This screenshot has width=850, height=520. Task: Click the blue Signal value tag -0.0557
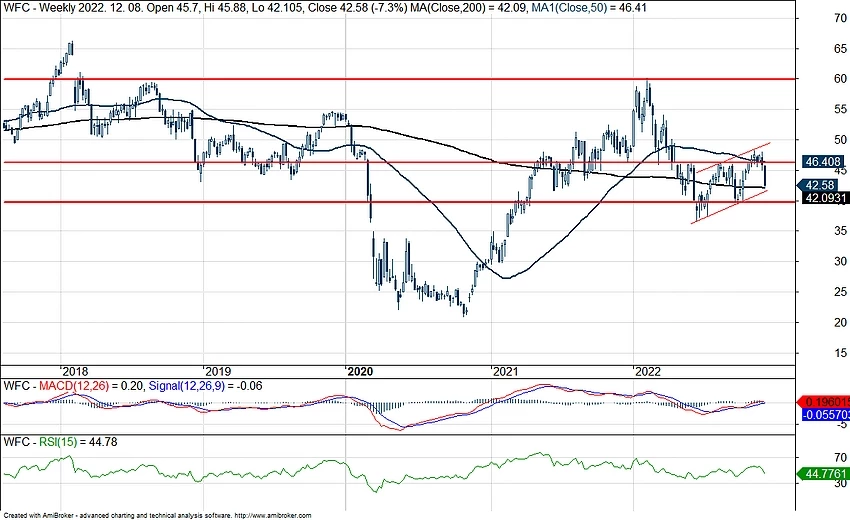[x=826, y=415]
